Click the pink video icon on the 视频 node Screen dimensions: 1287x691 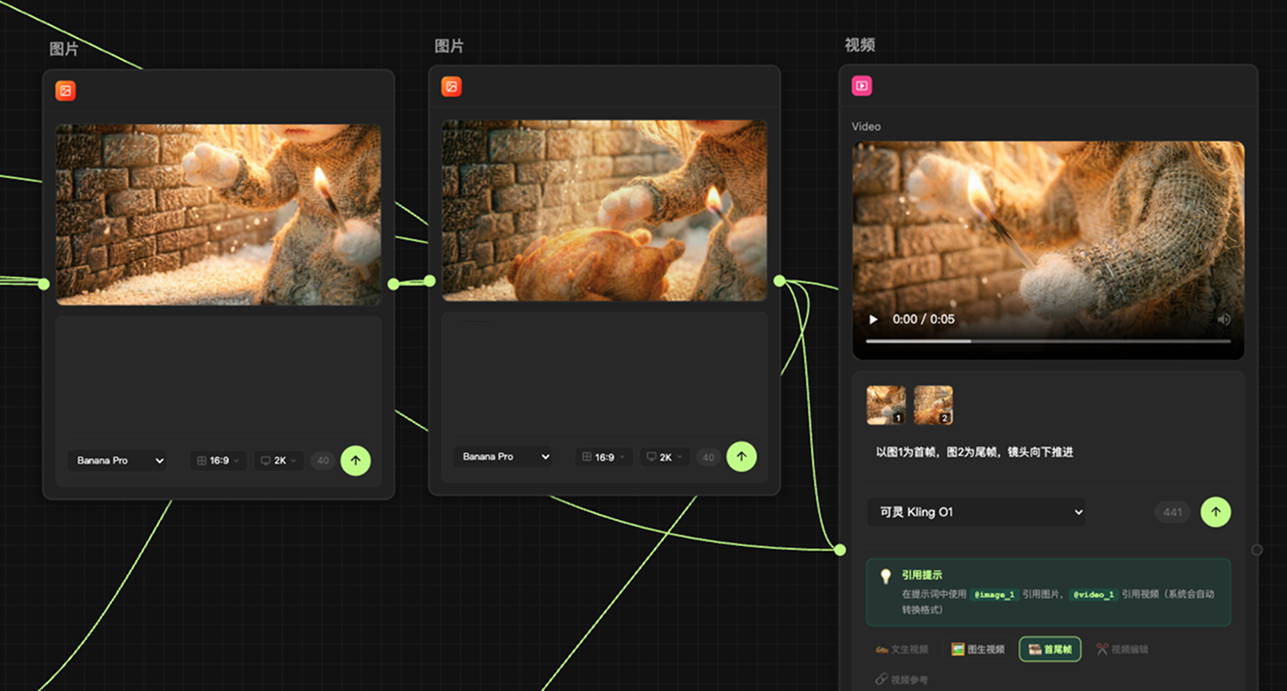(861, 86)
